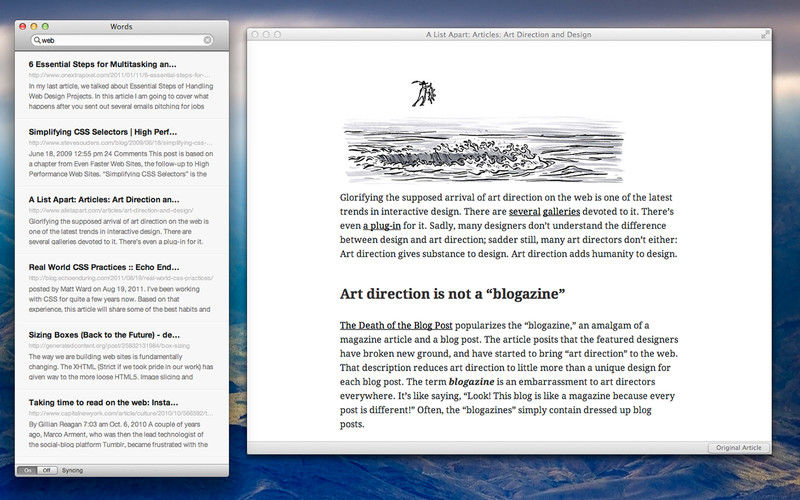
Task: Turn syncing Off in the Words window
Action: (x=47, y=470)
